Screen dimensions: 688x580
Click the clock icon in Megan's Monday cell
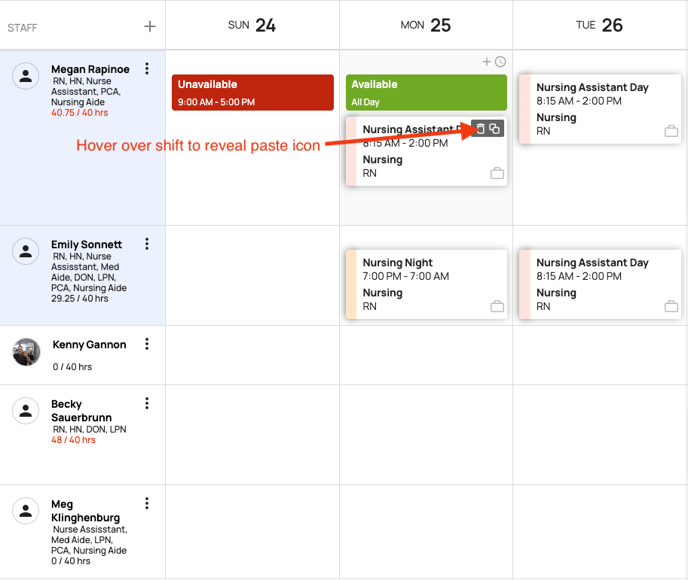coord(500,62)
